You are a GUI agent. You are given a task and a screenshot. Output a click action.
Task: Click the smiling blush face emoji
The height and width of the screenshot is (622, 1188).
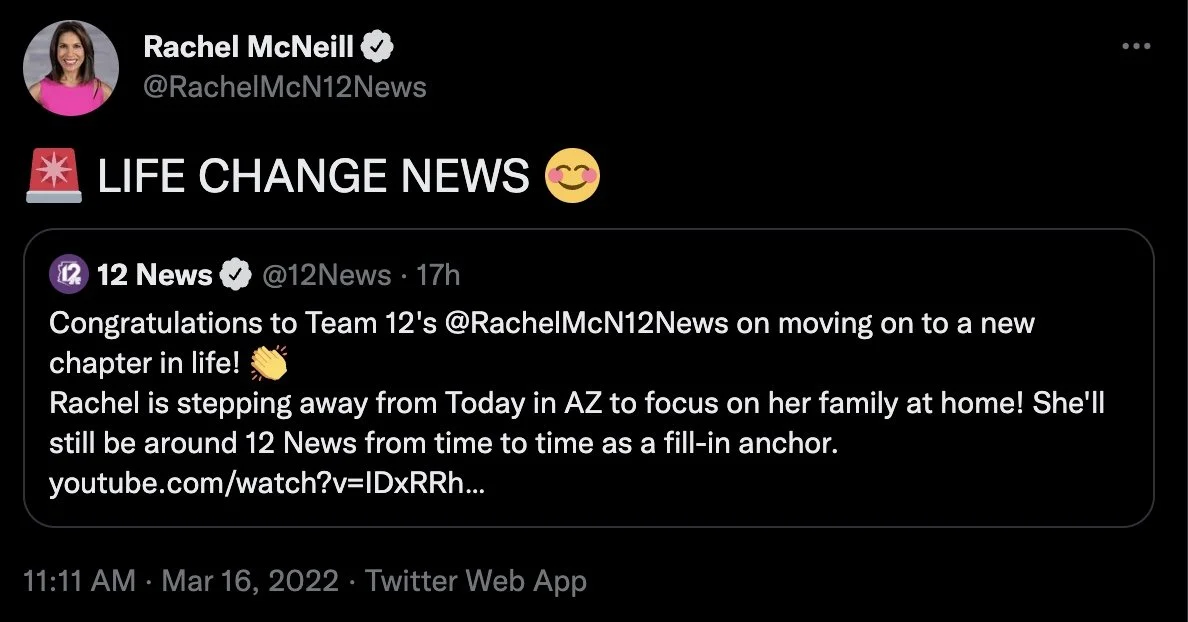click(x=573, y=175)
